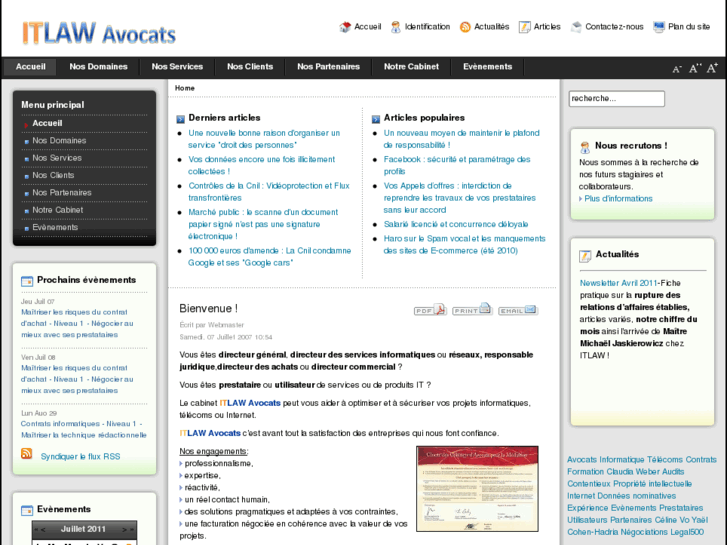Open the Newsletter Avril 2011 link
Screen dimensions: 727x545
pos(618,283)
